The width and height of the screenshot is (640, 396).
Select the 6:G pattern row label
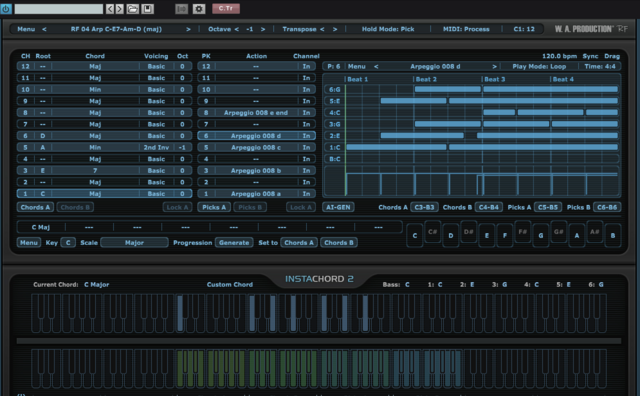[334, 89]
